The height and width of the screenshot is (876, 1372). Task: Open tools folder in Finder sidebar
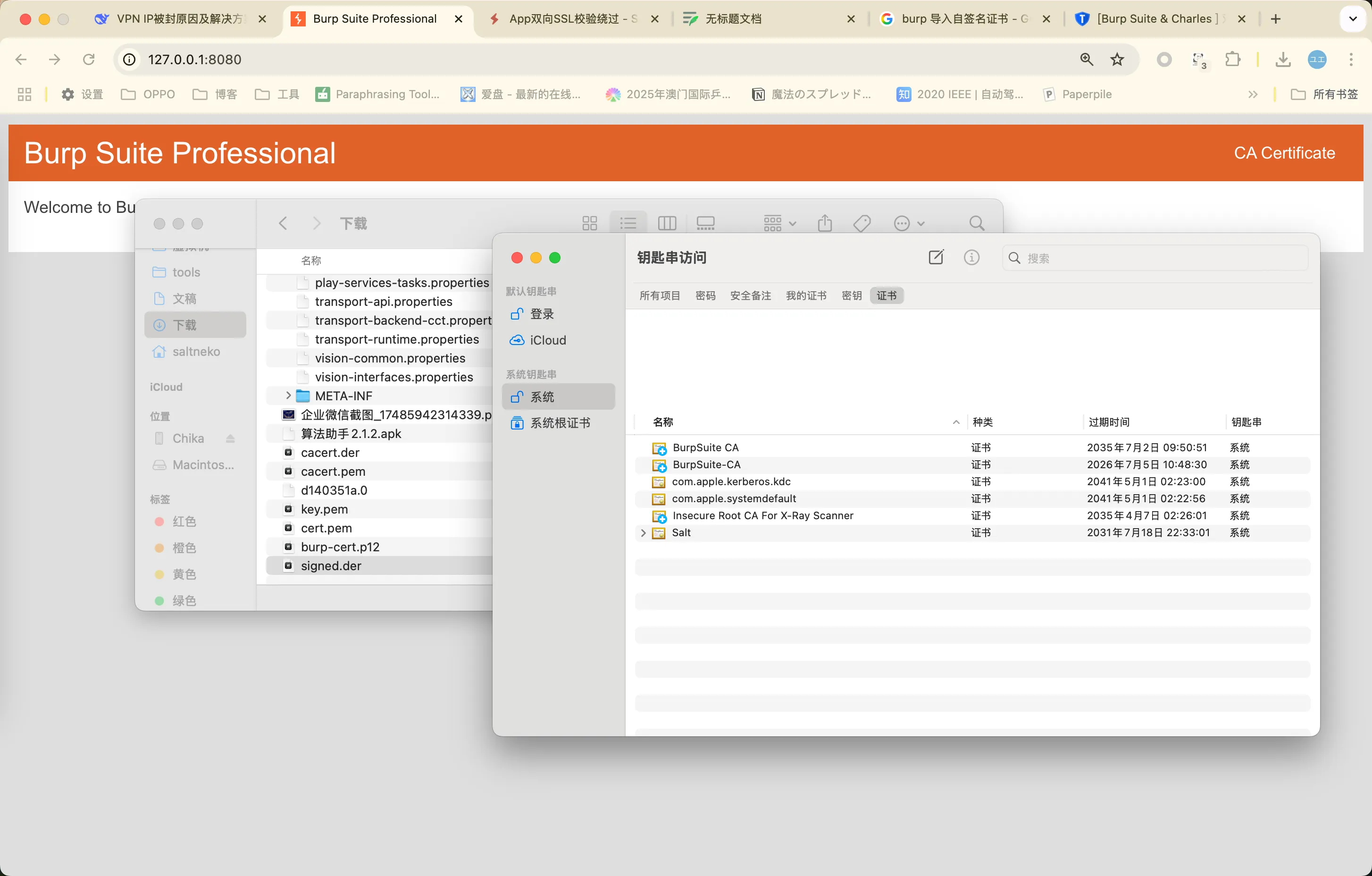[x=195, y=272]
